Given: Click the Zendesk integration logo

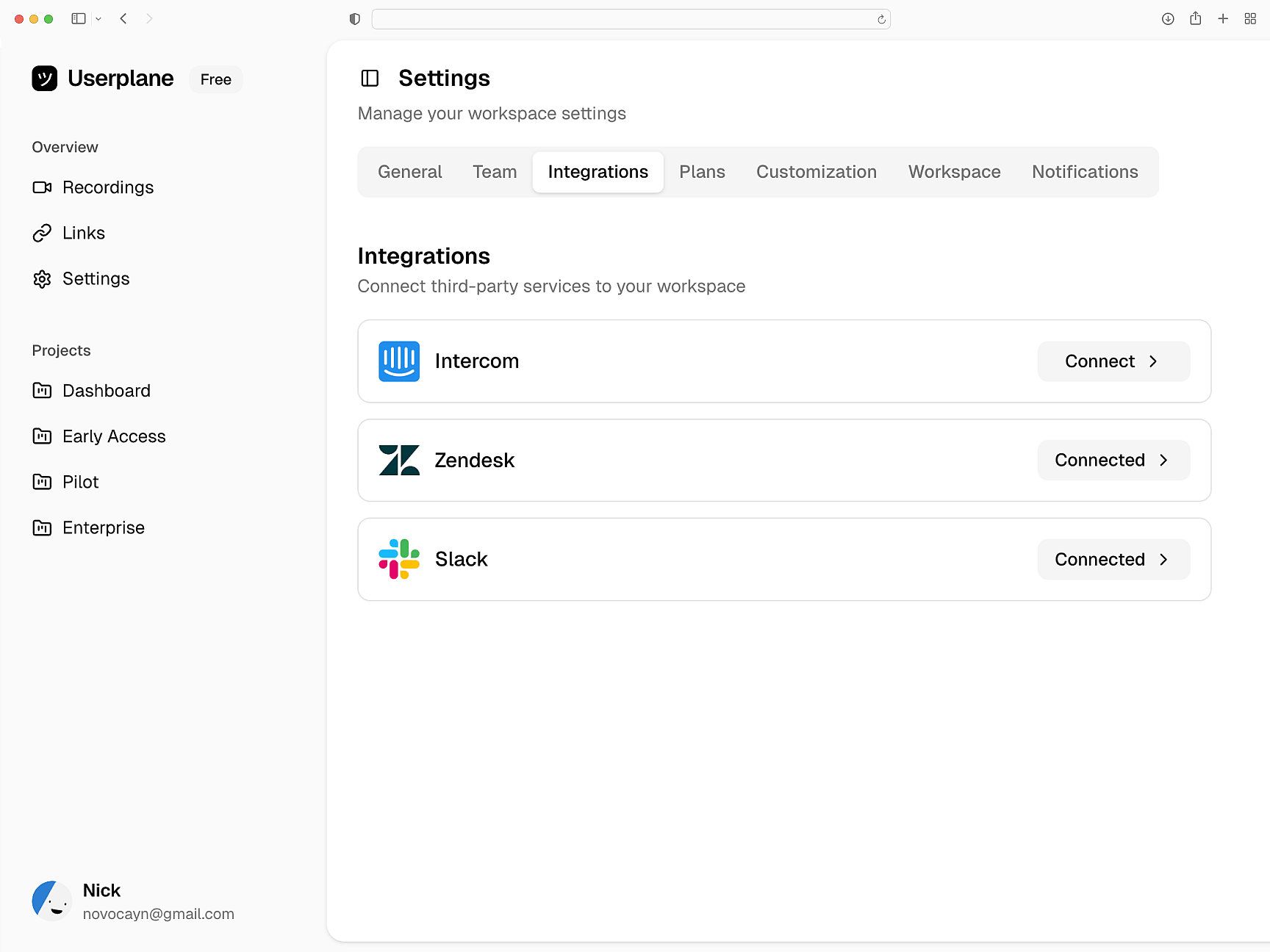Looking at the screenshot, I should (398, 460).
